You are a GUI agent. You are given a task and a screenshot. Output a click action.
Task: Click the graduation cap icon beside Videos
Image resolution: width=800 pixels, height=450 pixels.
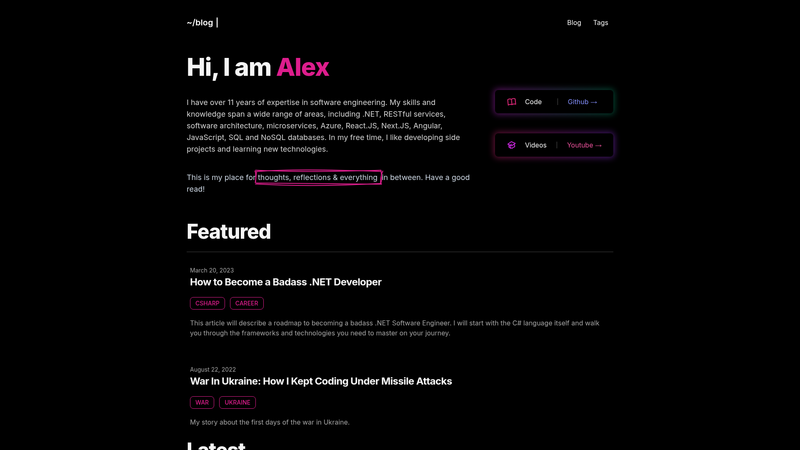point(511,145)
